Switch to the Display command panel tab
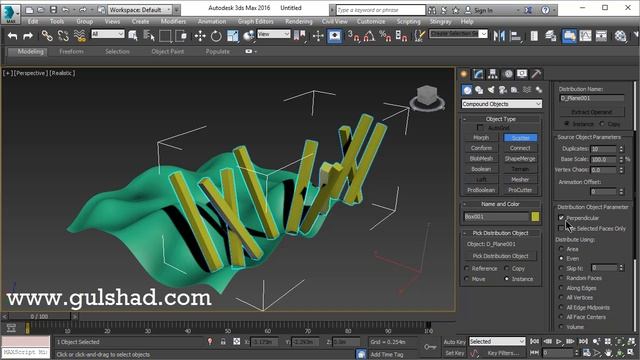The image size is (640, 360). click(522, 74)
